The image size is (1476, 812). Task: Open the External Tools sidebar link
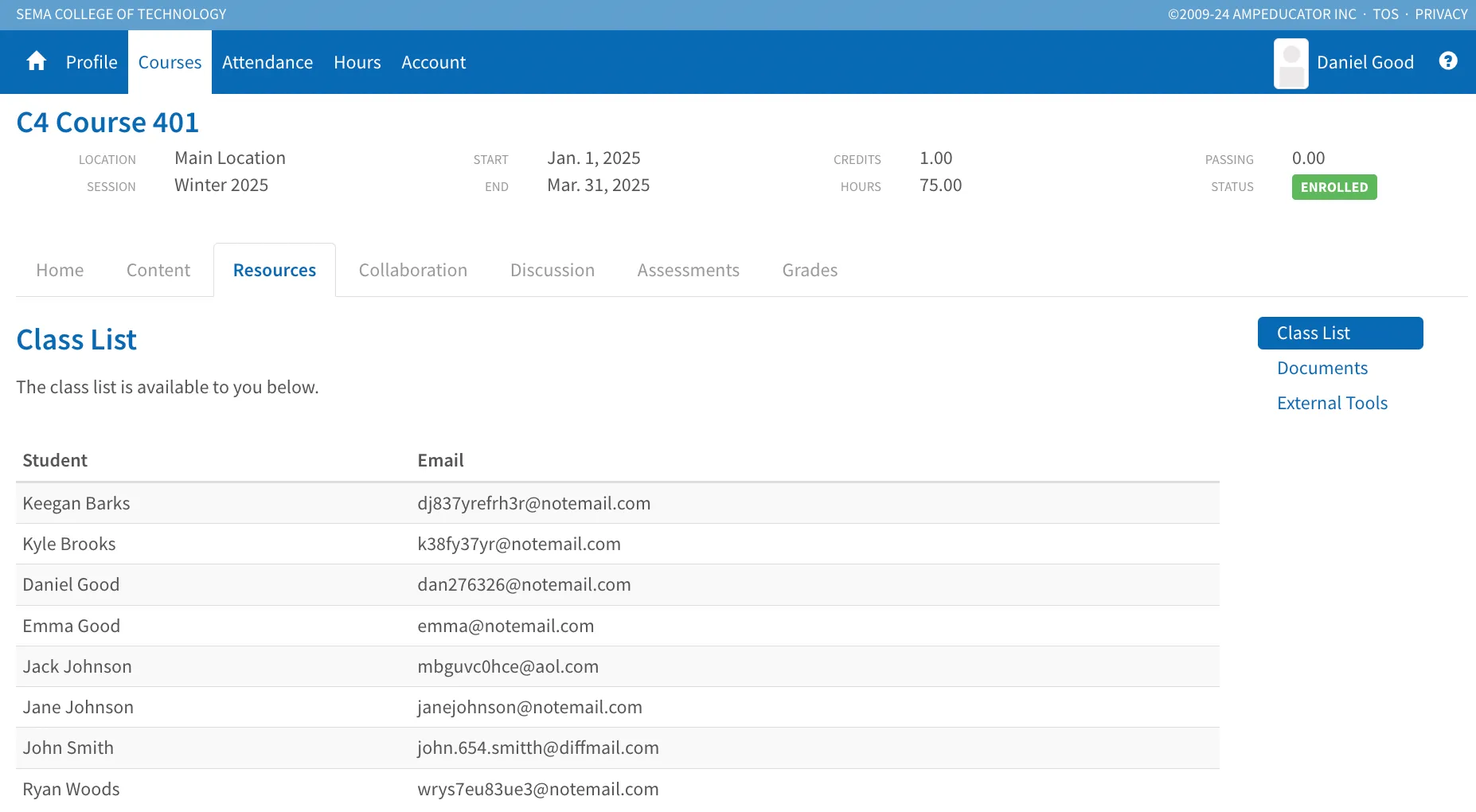(x=1332, y=403)
